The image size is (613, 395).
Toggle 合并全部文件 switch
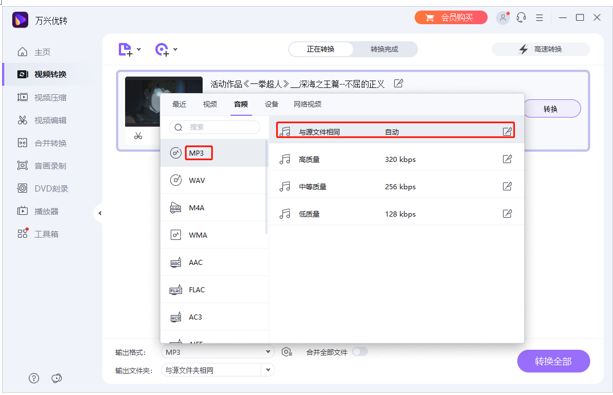360,352
